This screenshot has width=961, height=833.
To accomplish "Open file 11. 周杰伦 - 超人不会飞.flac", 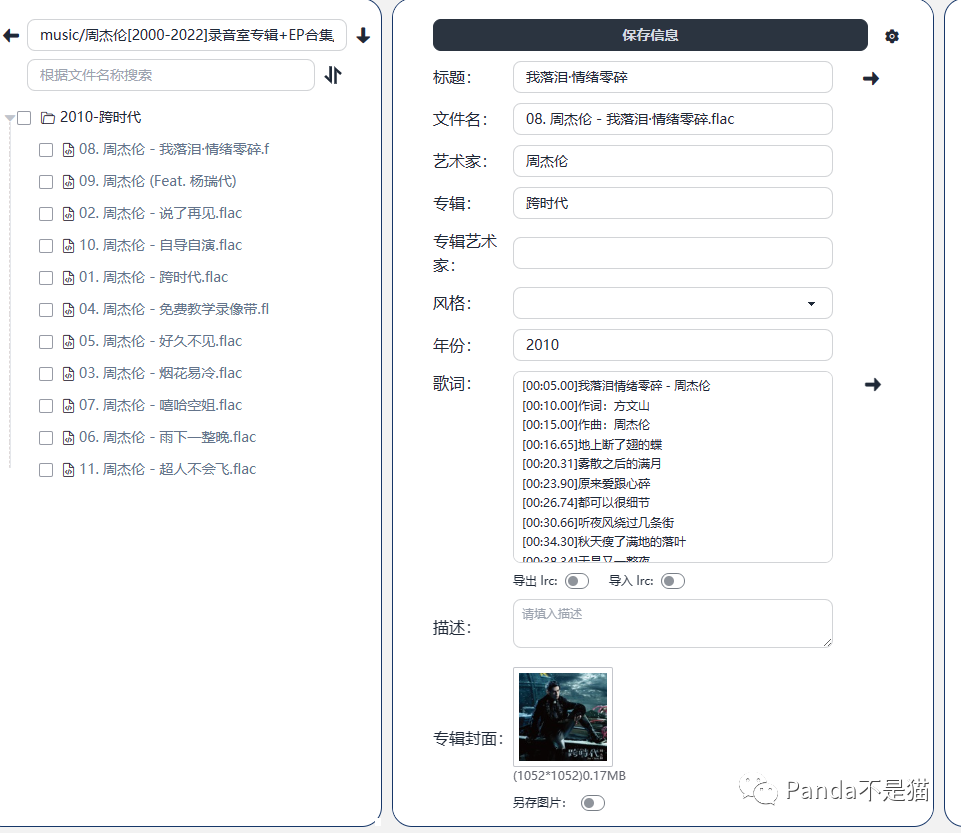I will tap(167, 470).
